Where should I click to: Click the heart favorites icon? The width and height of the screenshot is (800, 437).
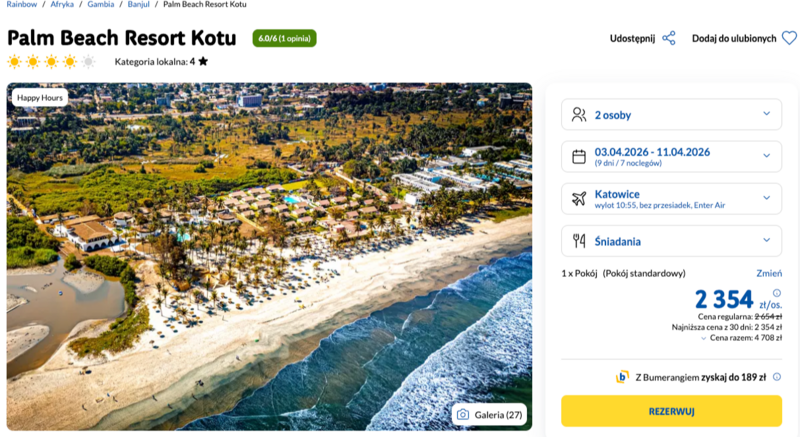pos(789,38)
